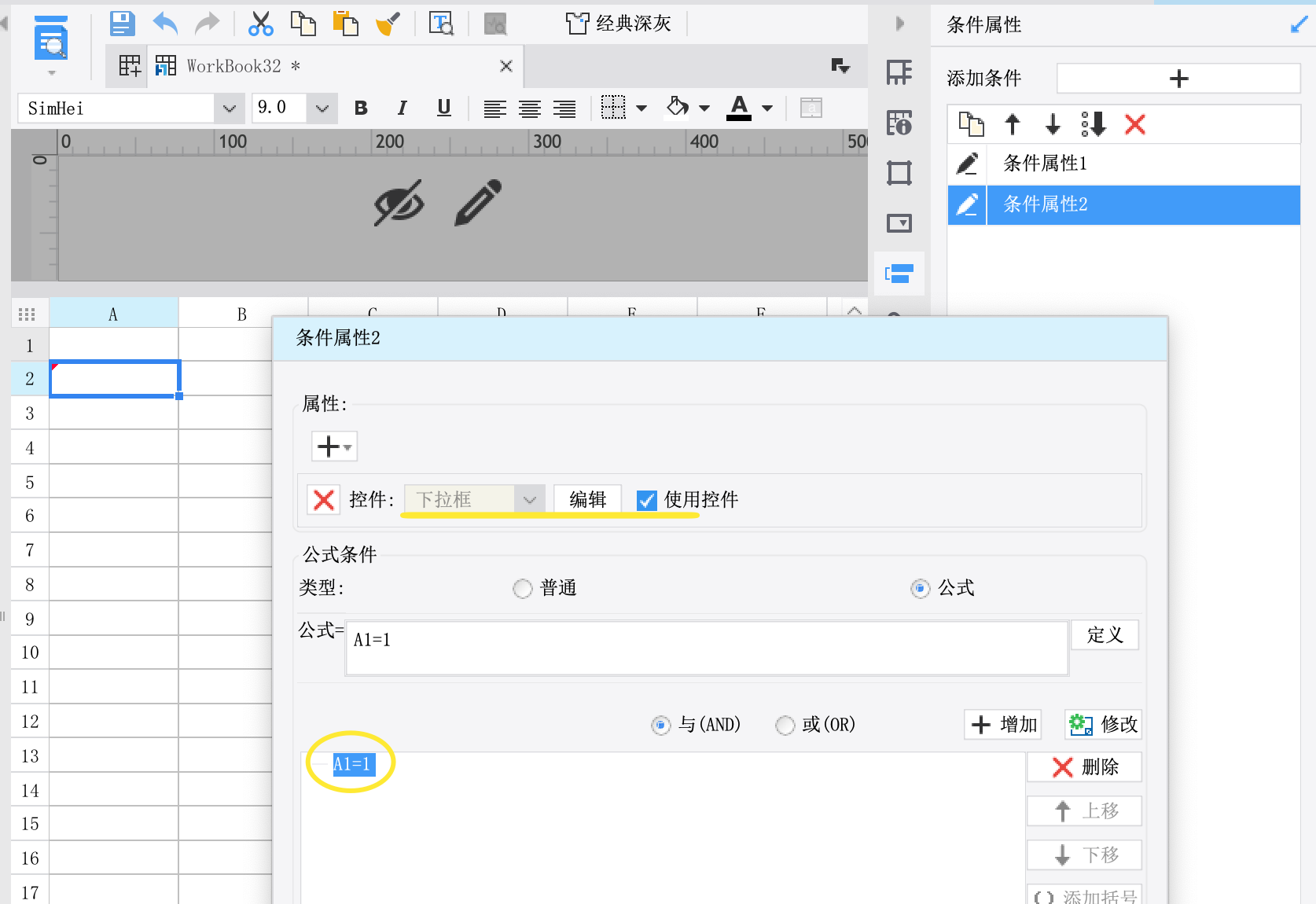Screen dimensions: 1316x904
Task: Select the 普通 condition type
Action: 522,588
